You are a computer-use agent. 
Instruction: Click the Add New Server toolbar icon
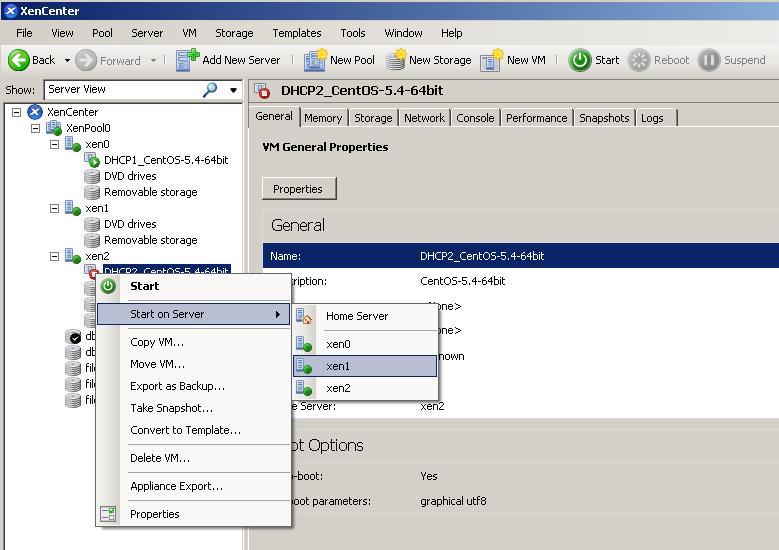187,60
